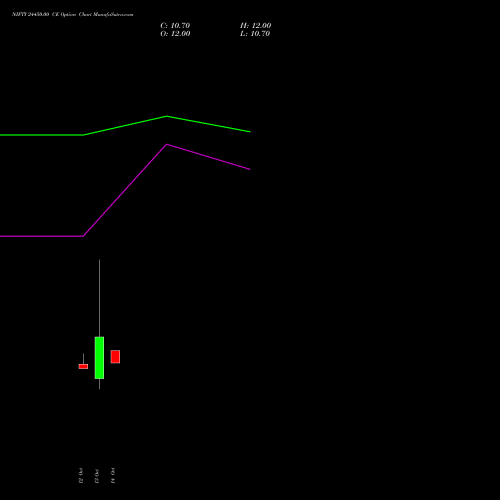Click the date label under the flat red candle
Image resolution: width=500 pixels, height=500 pixels.
pyautogui.click(x=81, y=476)
